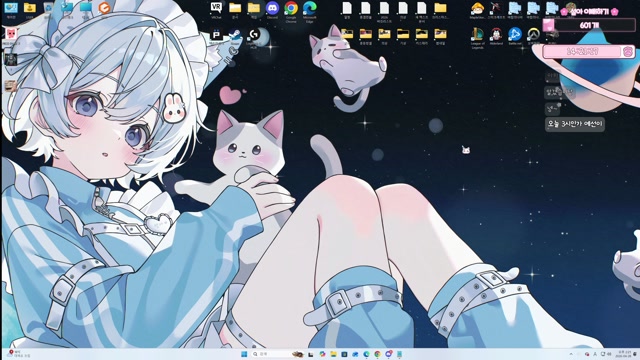
Task: Launch Discord from the desktop
Action: click(x=272, y=11)
